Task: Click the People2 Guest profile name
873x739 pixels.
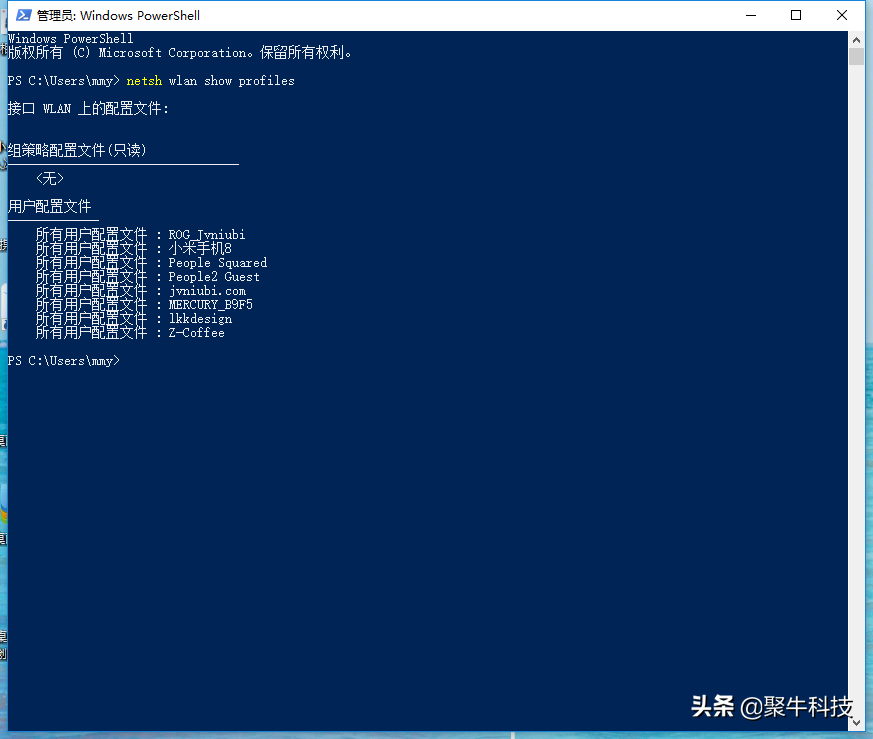Action: [x=214, y=277]
